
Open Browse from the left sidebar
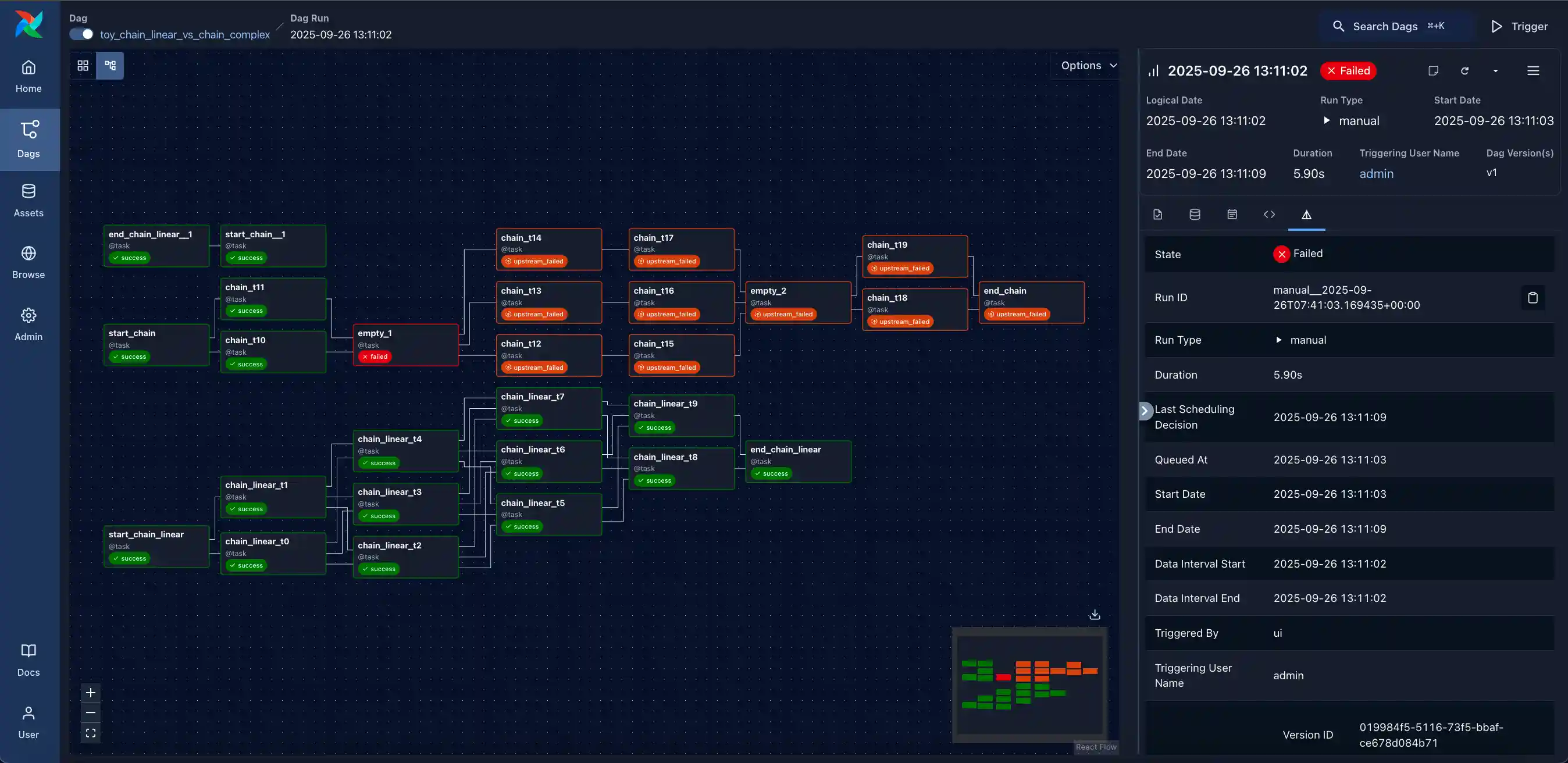pyautogui.click(x=28, y=262)
